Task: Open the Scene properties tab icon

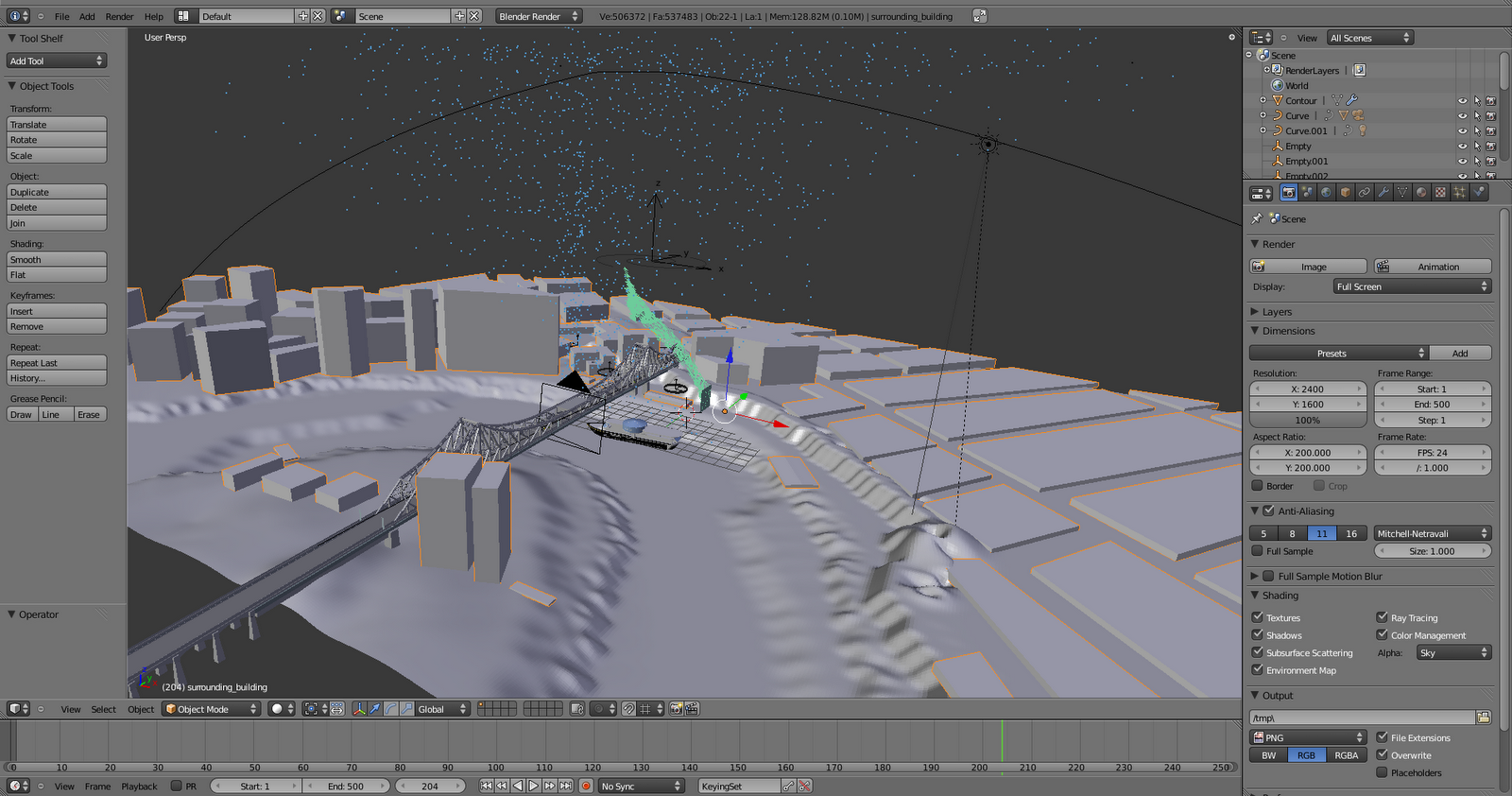Action: (x=1307, y=192)
